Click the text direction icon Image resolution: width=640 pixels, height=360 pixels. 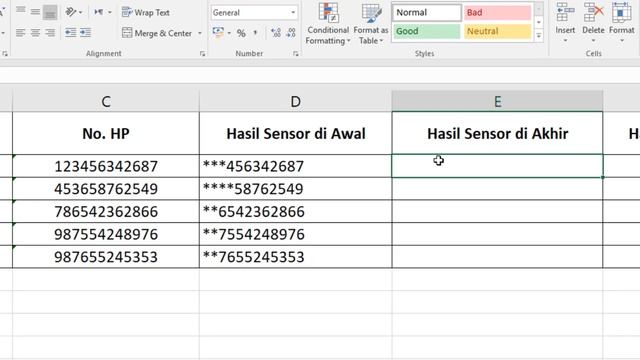point(99,12)
